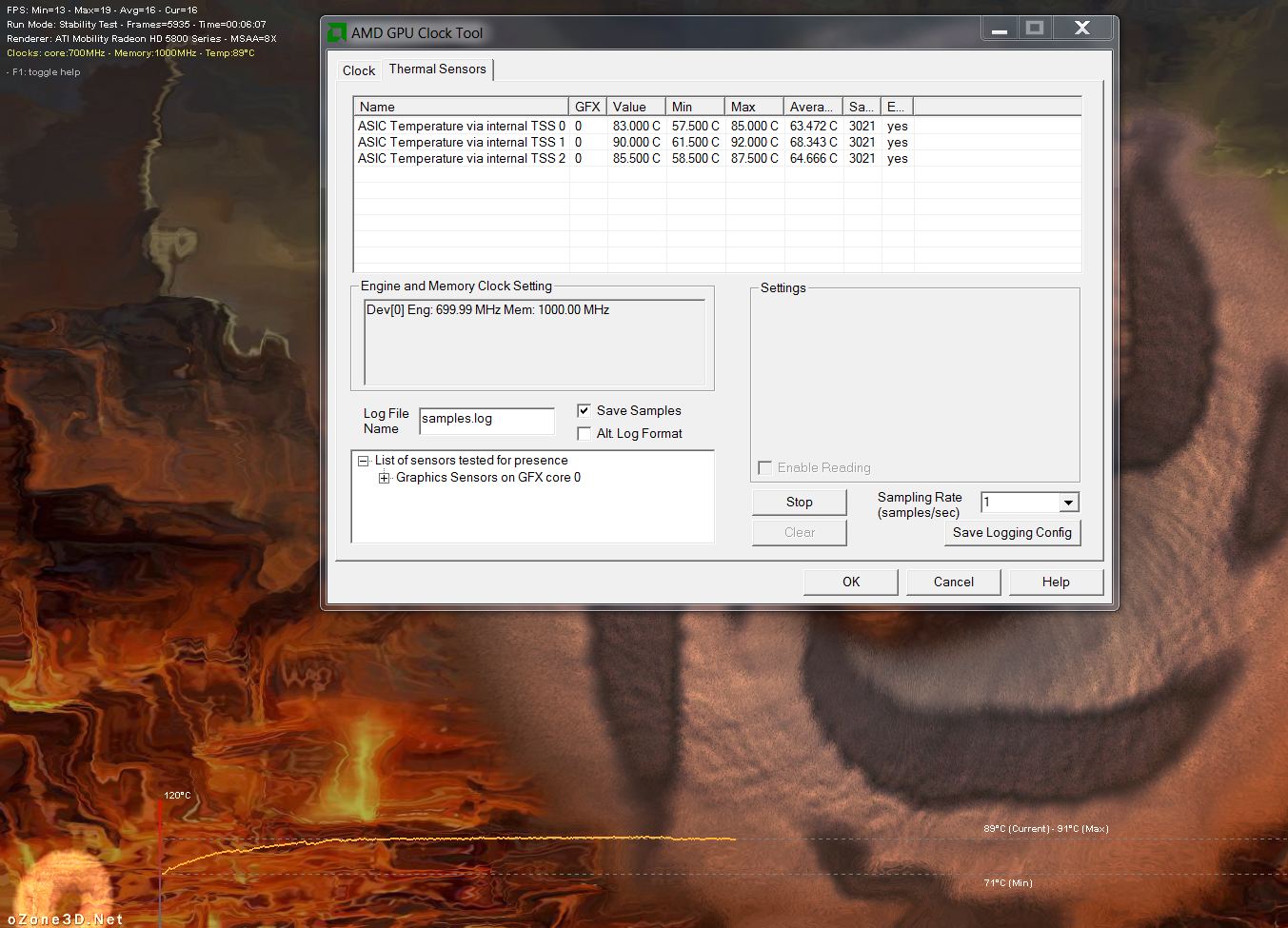Select ASIC Temperature via internal TSS 1 row
This screenshot has width=1288, height=928.
[x=633, y=142]
